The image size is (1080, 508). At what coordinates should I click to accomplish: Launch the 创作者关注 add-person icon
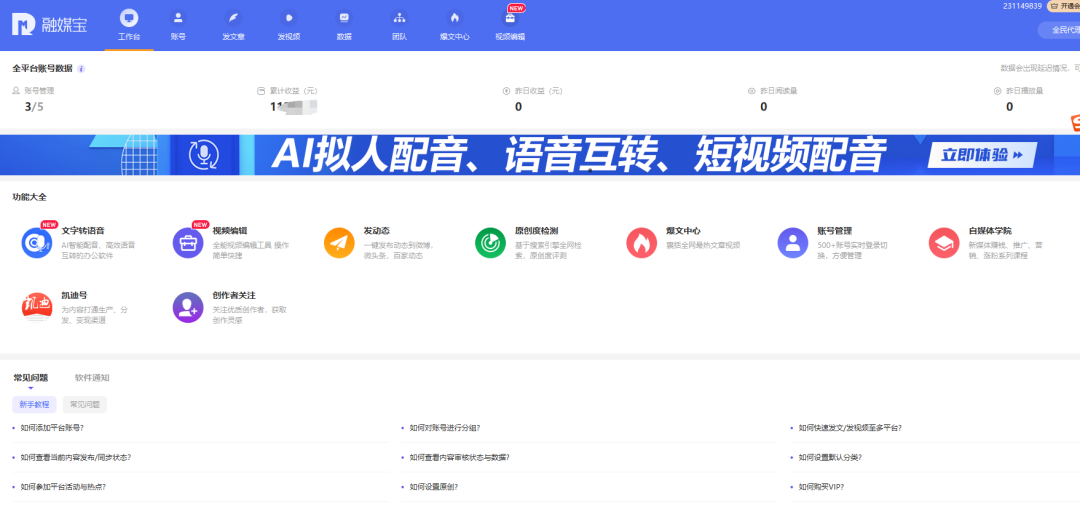(188, 307)
